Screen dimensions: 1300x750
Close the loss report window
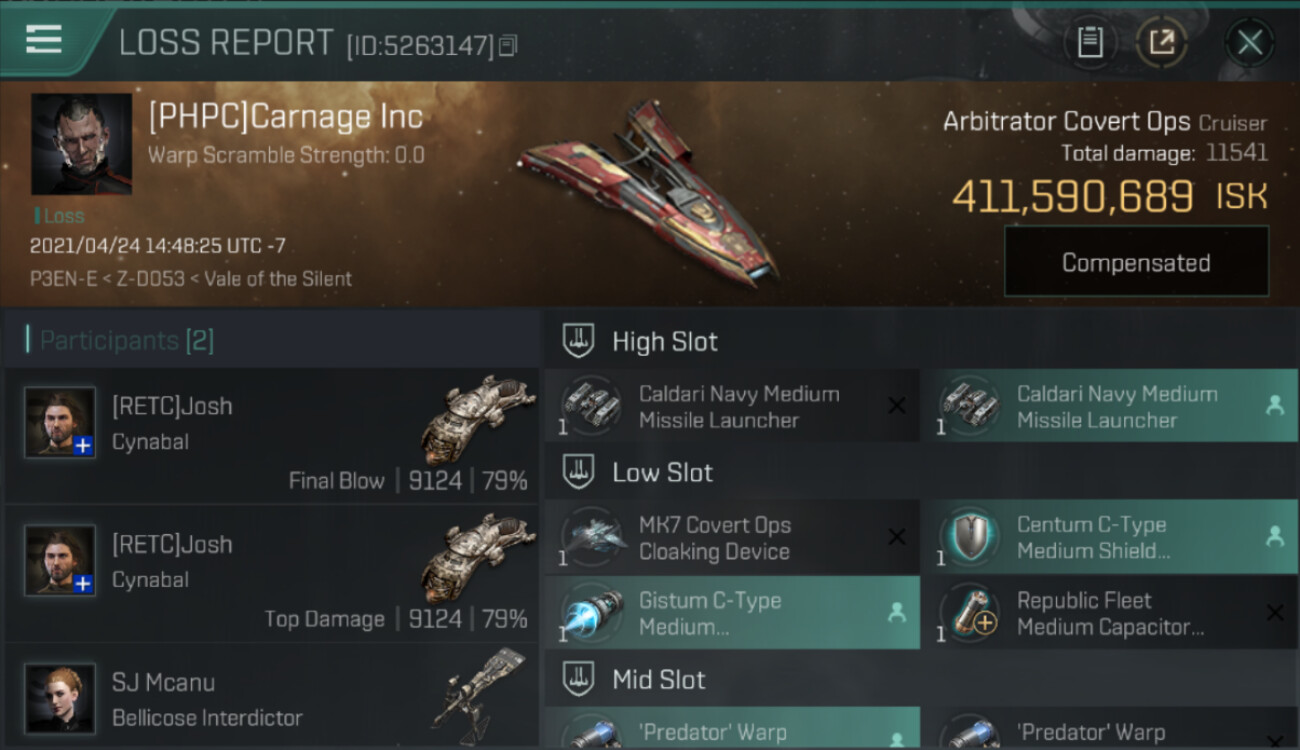pos(1249,43)
